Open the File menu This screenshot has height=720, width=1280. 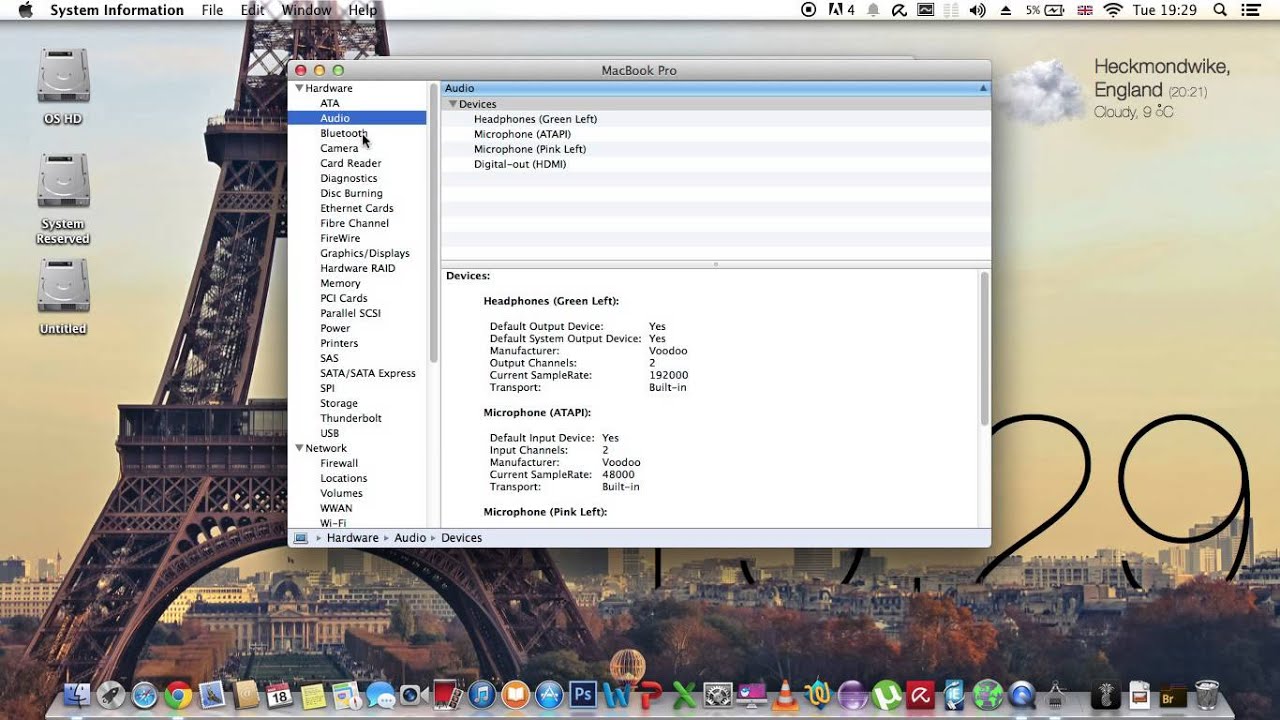(x=212, y=10)
